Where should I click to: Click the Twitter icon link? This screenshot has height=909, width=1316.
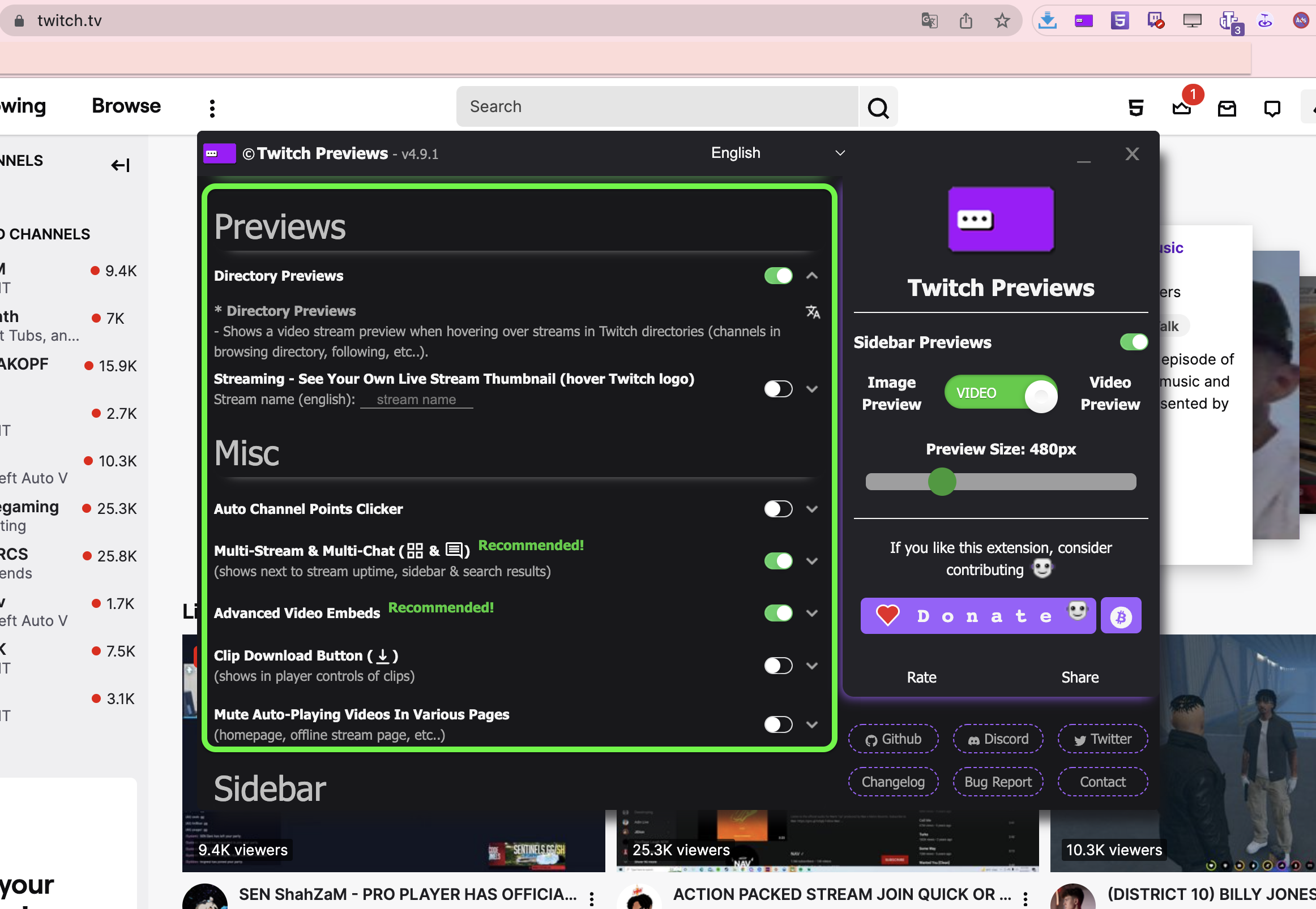click(1102, 739)
